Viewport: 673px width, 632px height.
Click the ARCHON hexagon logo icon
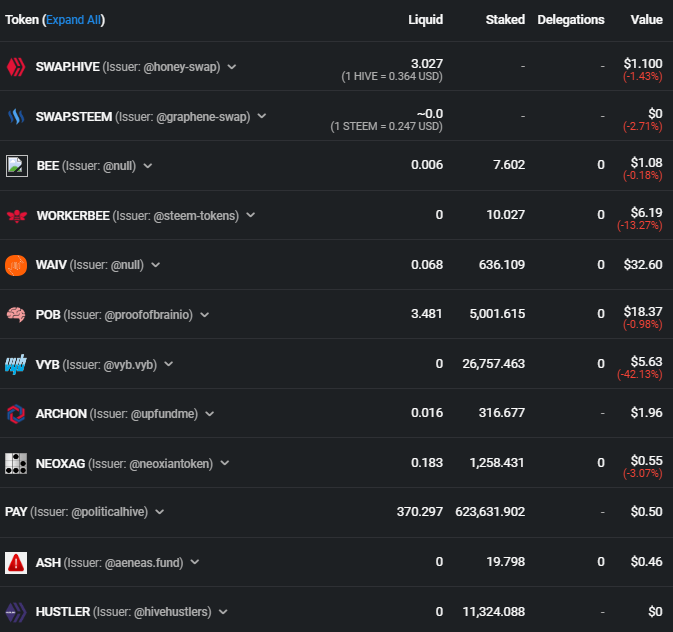16,414
